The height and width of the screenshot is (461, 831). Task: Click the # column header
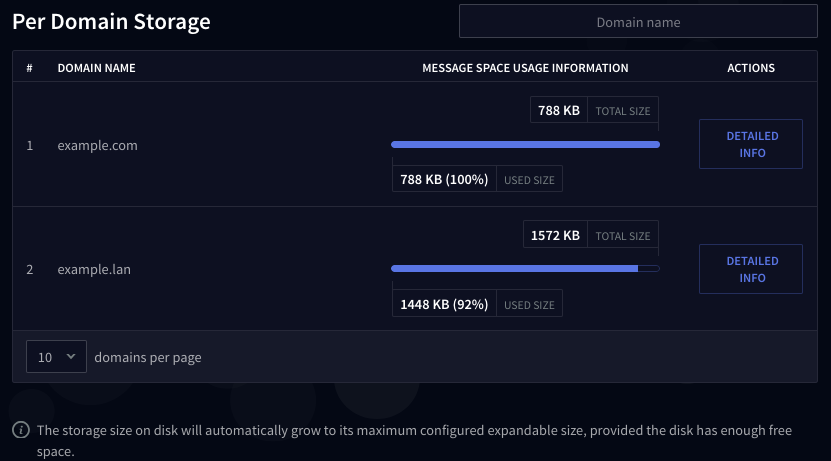30,68
